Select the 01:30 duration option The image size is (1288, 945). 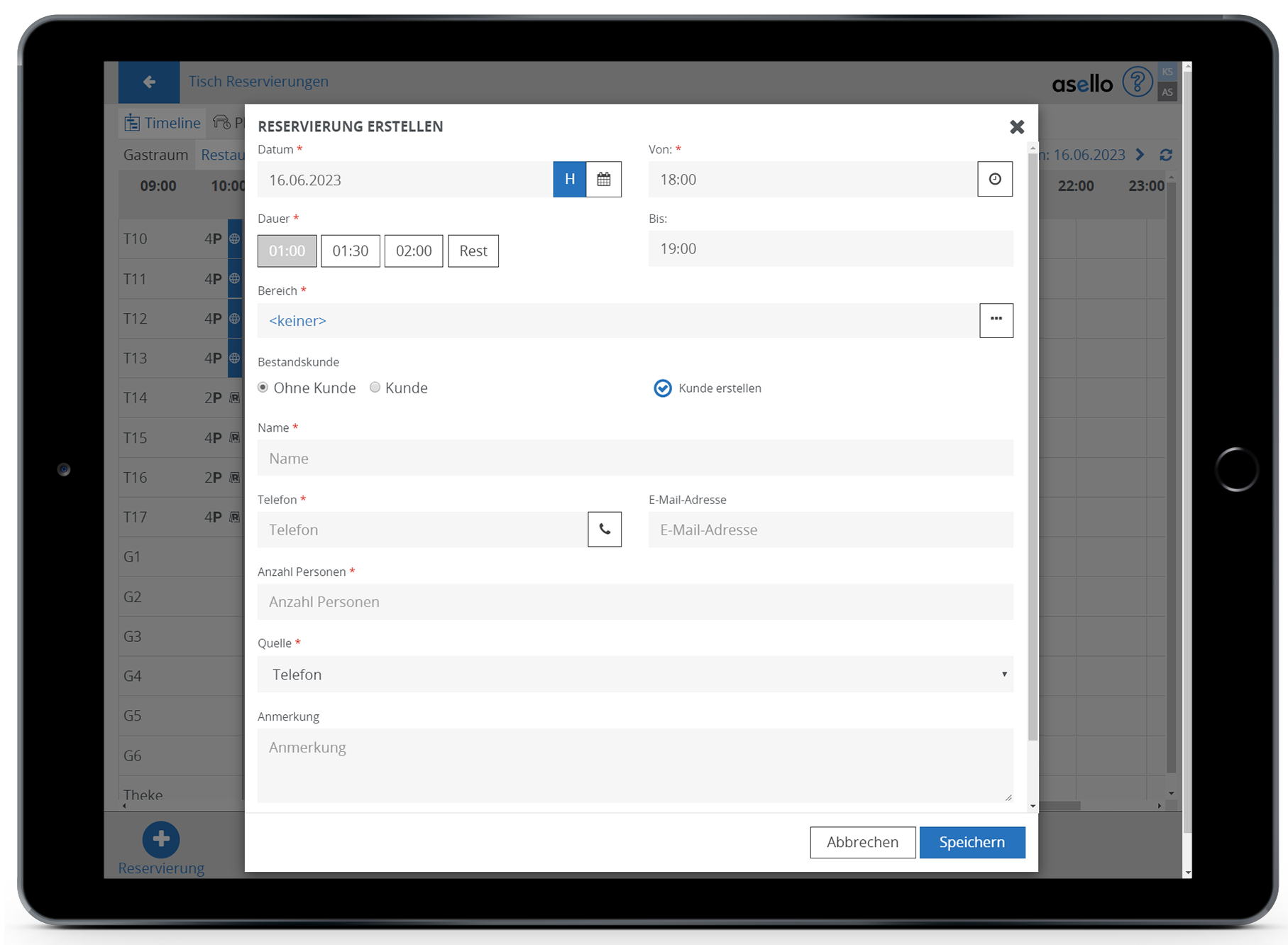[x=350, y=251]
